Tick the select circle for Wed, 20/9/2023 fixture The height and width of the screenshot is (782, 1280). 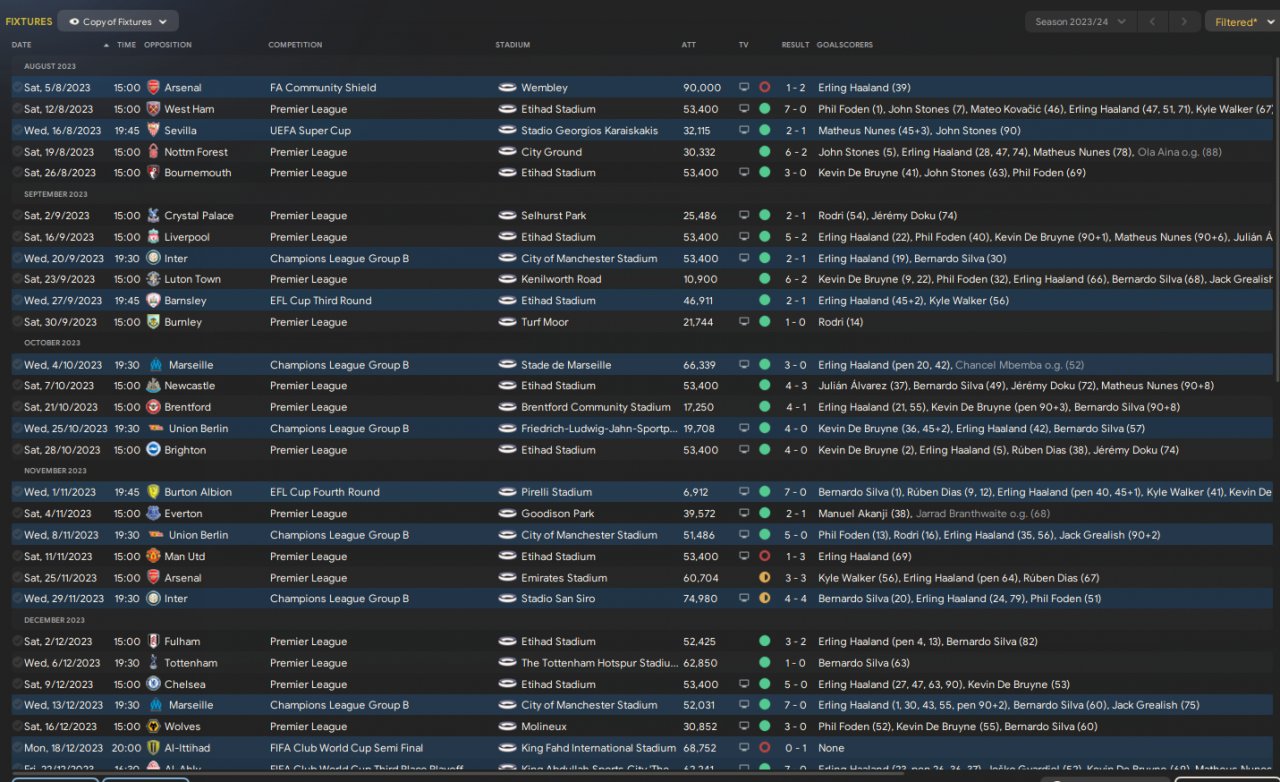pos(17,258)
